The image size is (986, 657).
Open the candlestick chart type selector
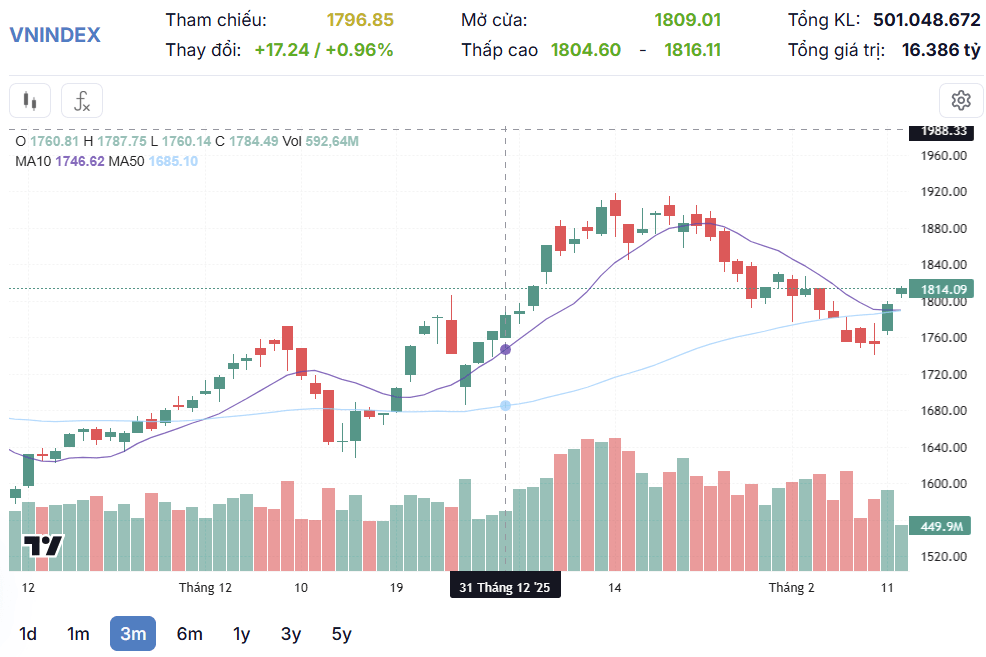(x=30, y=101)
